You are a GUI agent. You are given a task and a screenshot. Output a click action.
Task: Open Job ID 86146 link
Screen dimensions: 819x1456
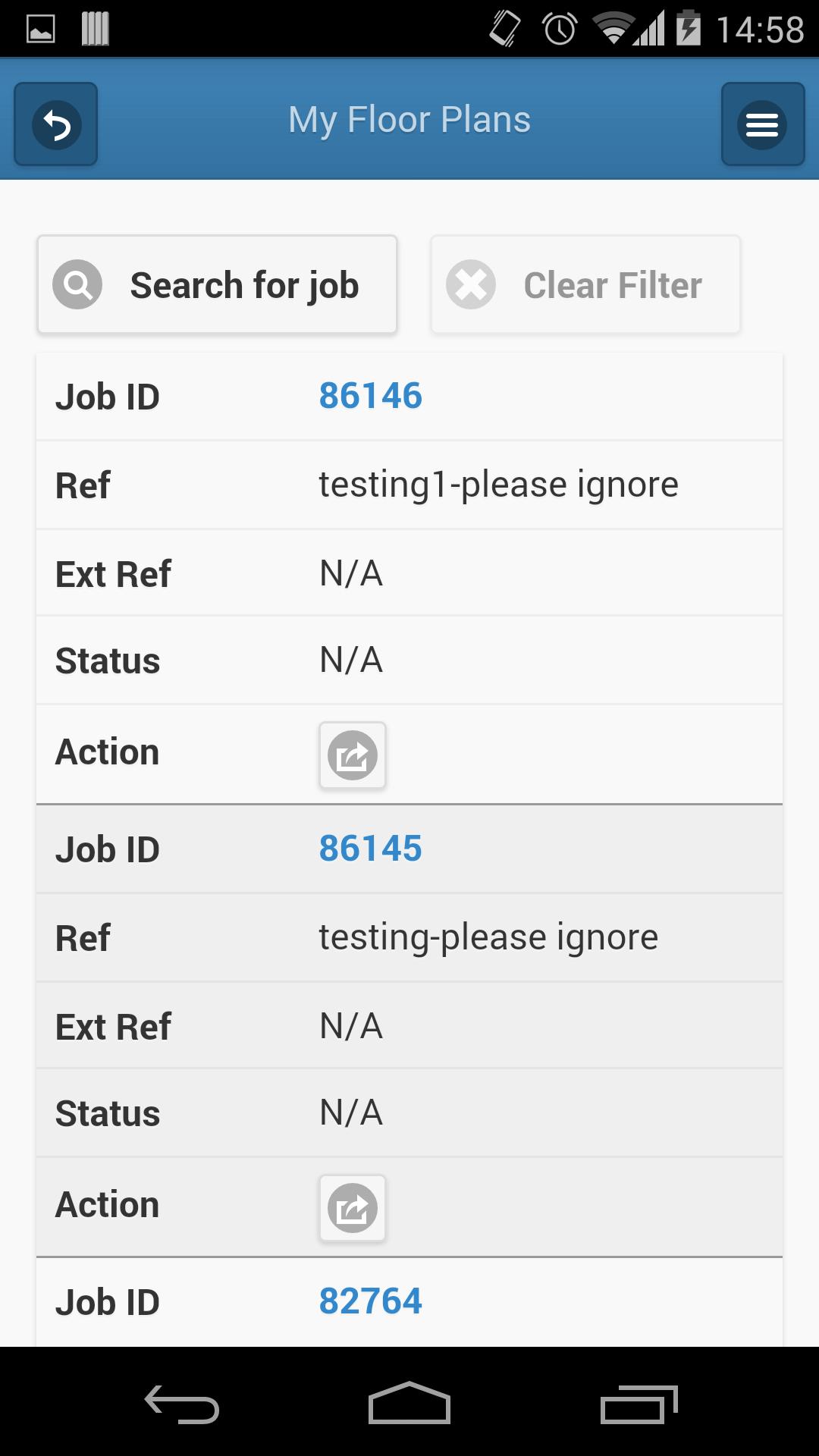(x=370, y=396)
